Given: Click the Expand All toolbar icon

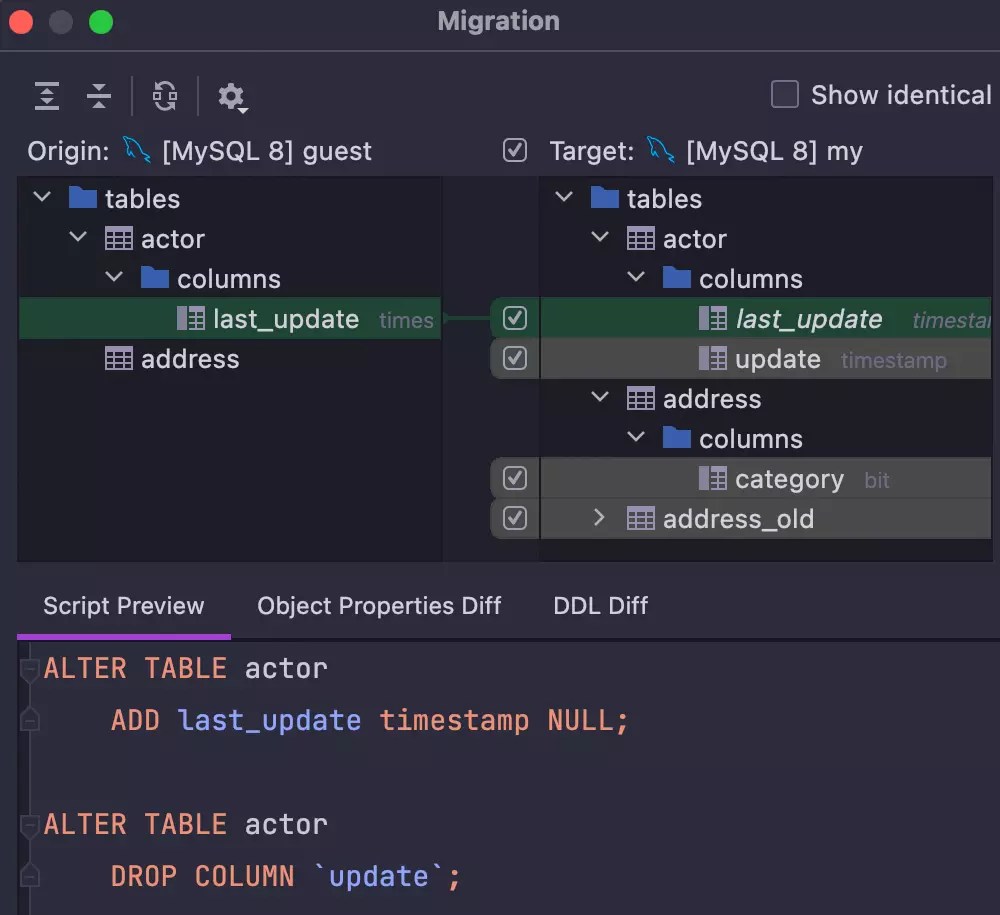Looking at the screenshot, I should click(46, 95).
